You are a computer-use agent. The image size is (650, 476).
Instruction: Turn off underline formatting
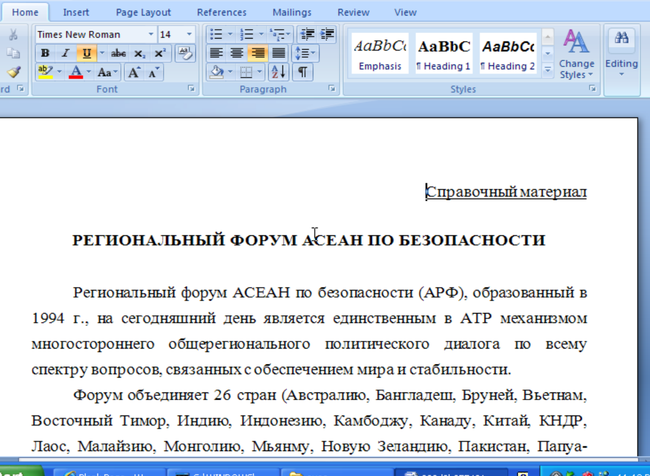coord(86,53)
